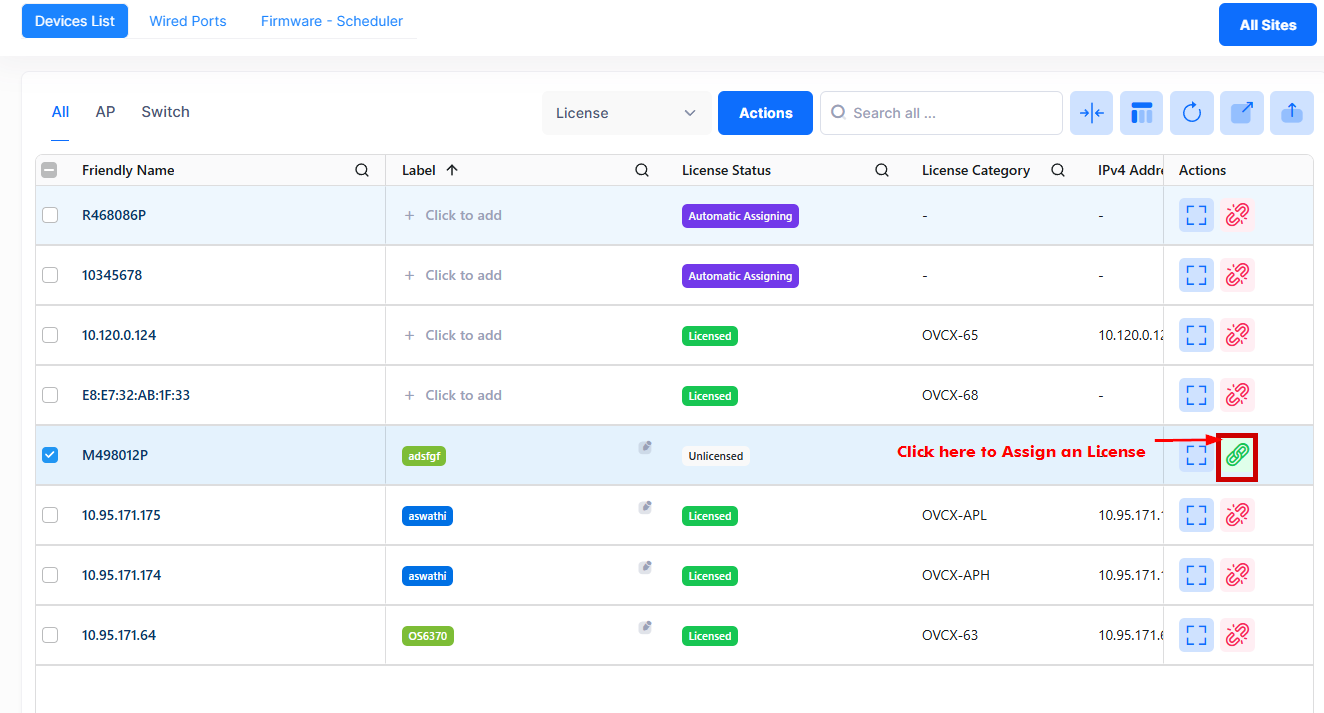
Task: Sort by Label using the arrow icon
Action: [452, 171]
